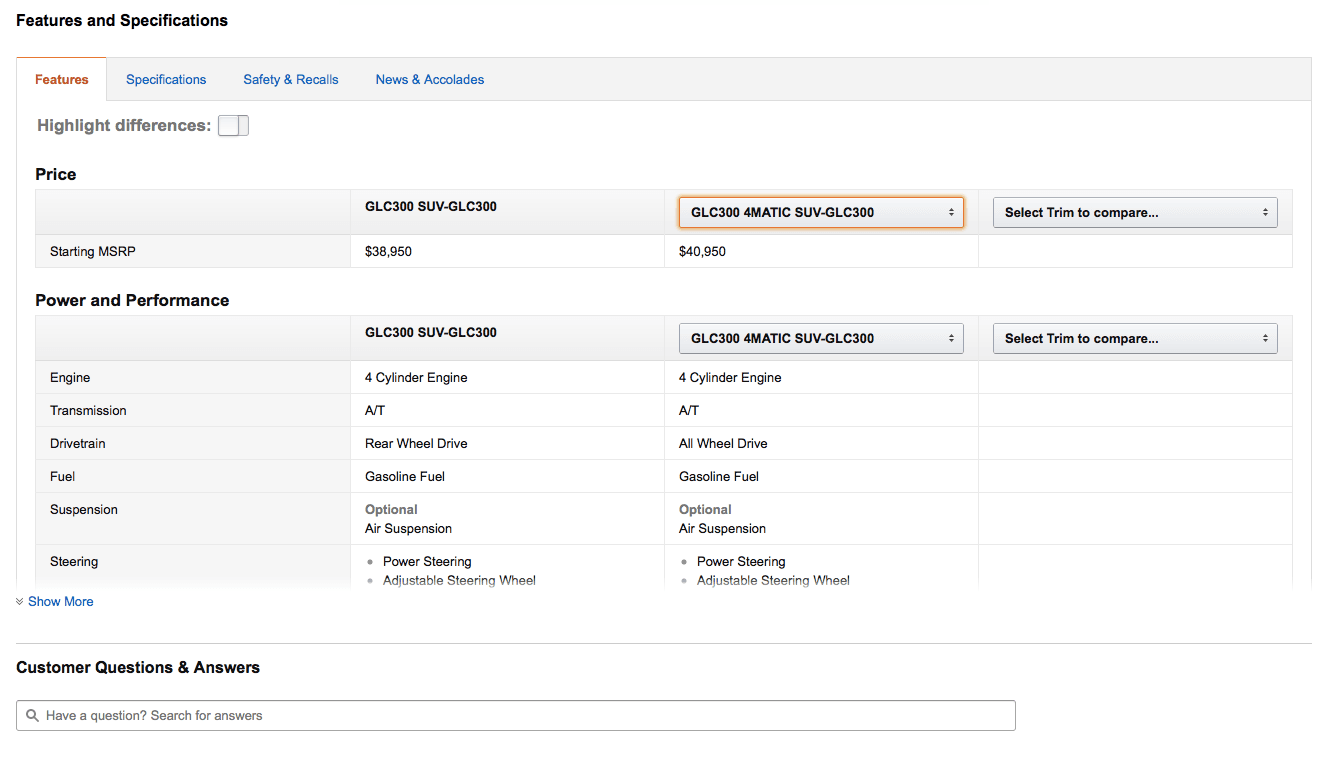Click the Steering row label
The height and width of the screenshot is (758, 1320).
(x=74, y=562)
